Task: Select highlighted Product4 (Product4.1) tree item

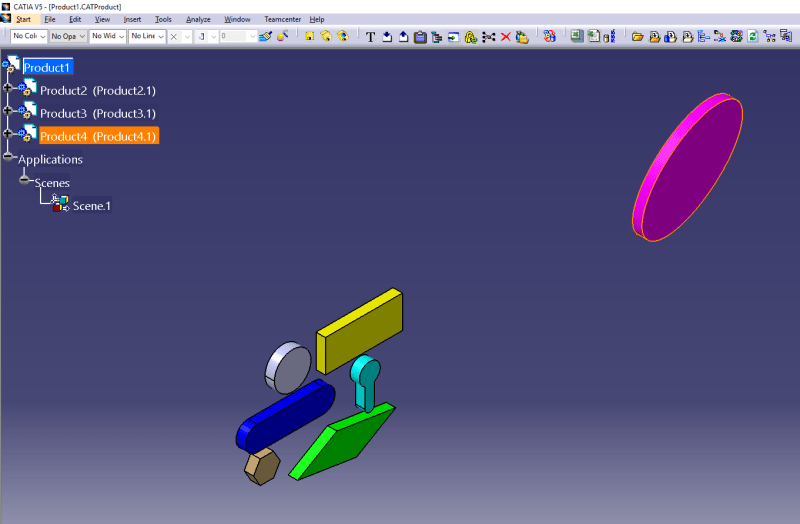Action: pos(99,136)
